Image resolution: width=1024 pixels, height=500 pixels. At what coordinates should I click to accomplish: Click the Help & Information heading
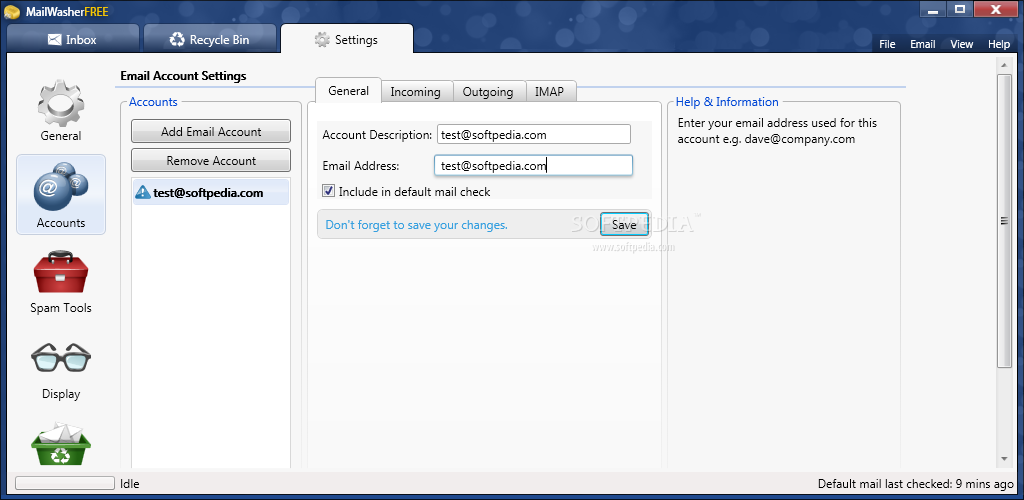tap(727, 102)
